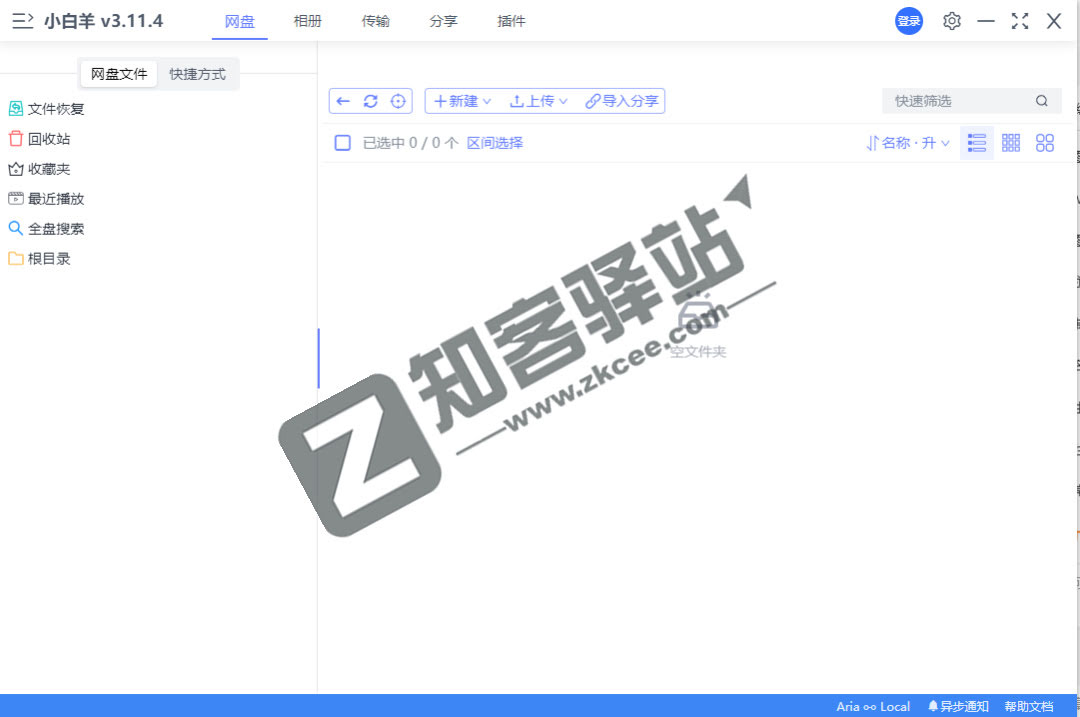Click the refresh icon in the toolbar

point(370,100)
